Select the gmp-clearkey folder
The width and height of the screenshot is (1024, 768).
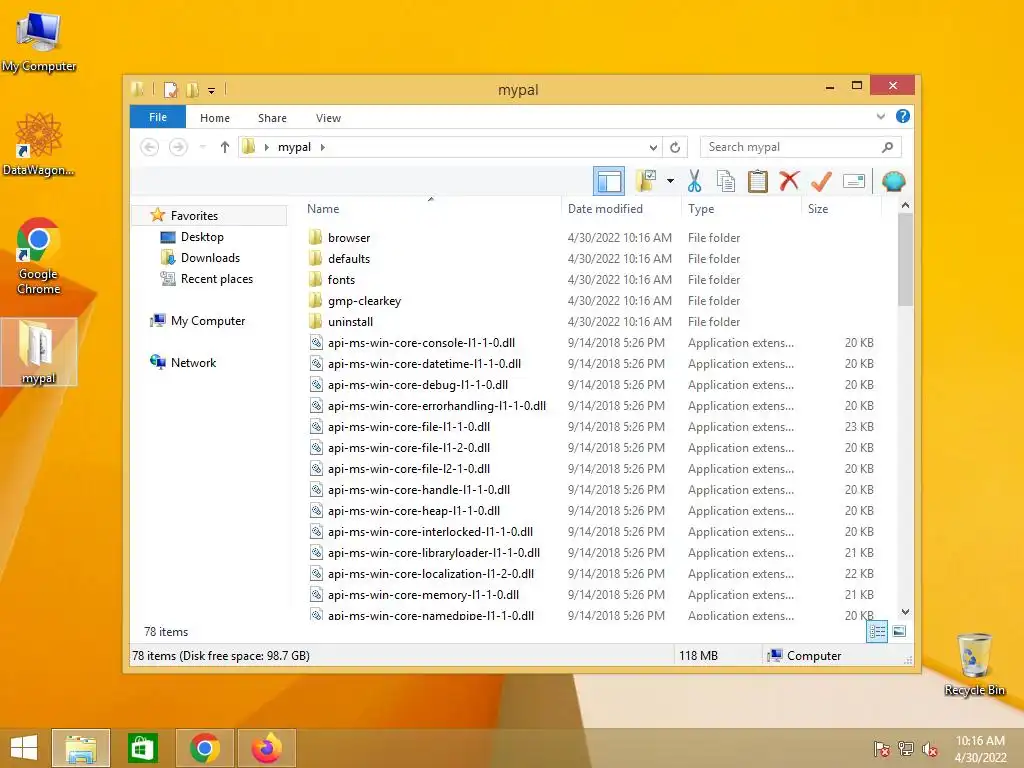364,300
